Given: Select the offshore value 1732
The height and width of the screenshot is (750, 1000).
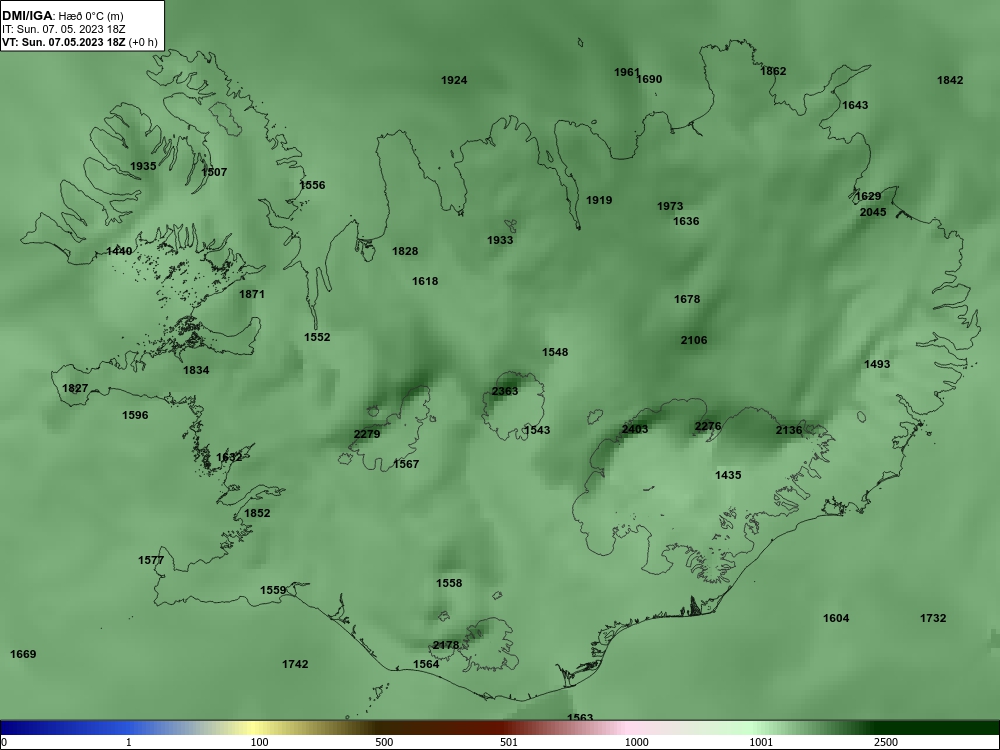Looking at the screenshot, I should click(933, 619).
